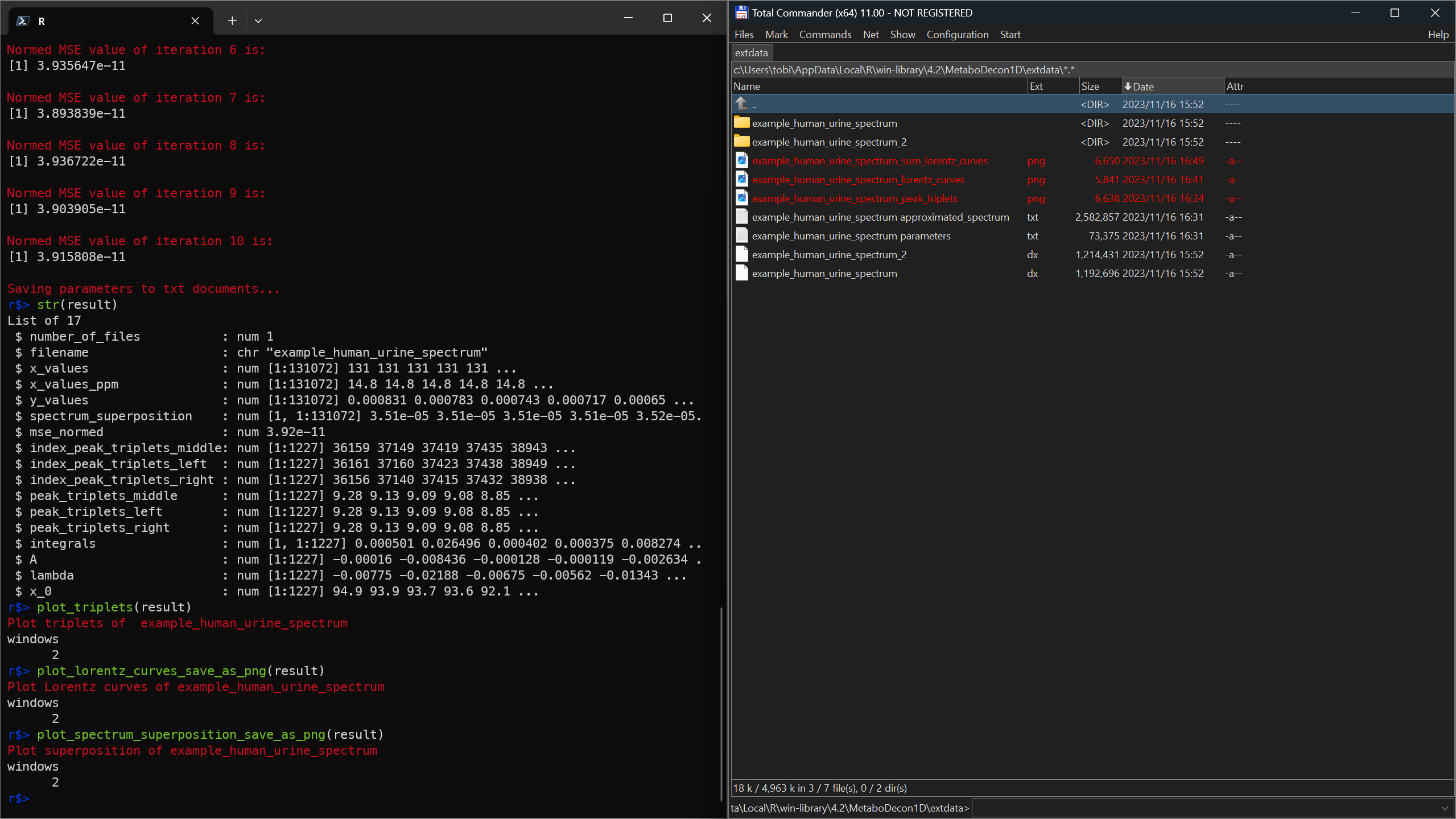1456x819 pixels.
Task: Select example_human_urine_spectrum_lorentz_curves file name
Action: 858,180
